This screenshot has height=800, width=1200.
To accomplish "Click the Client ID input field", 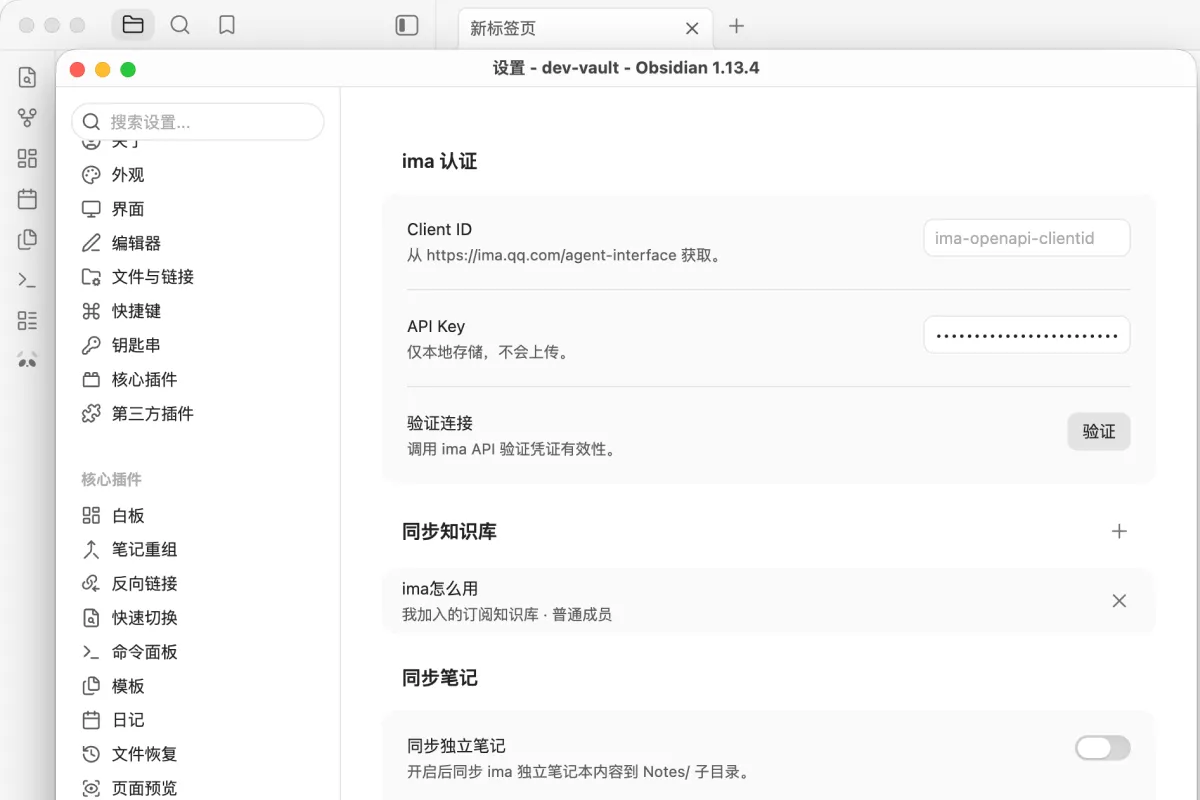I will point(1027,238).
